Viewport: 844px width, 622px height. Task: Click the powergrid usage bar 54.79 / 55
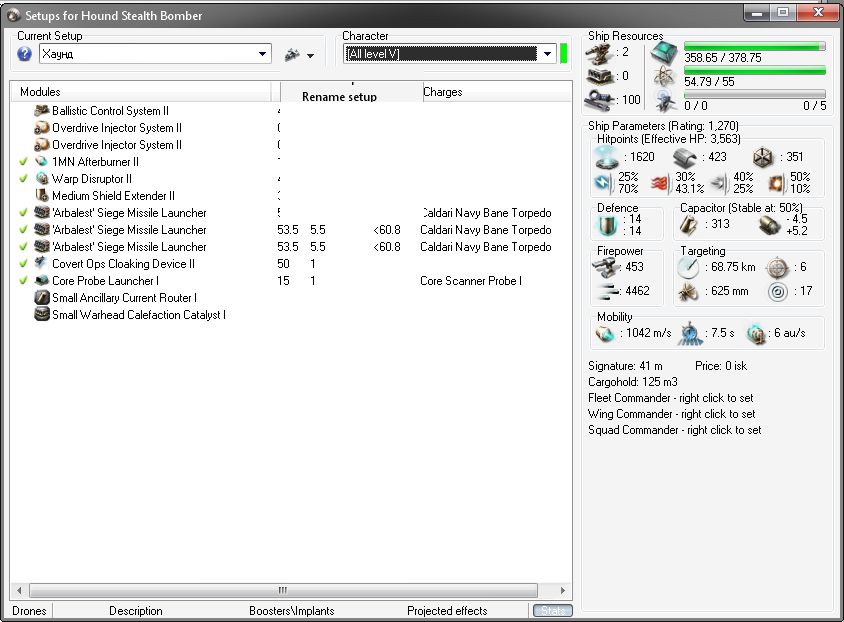click(x=755, y=70)
